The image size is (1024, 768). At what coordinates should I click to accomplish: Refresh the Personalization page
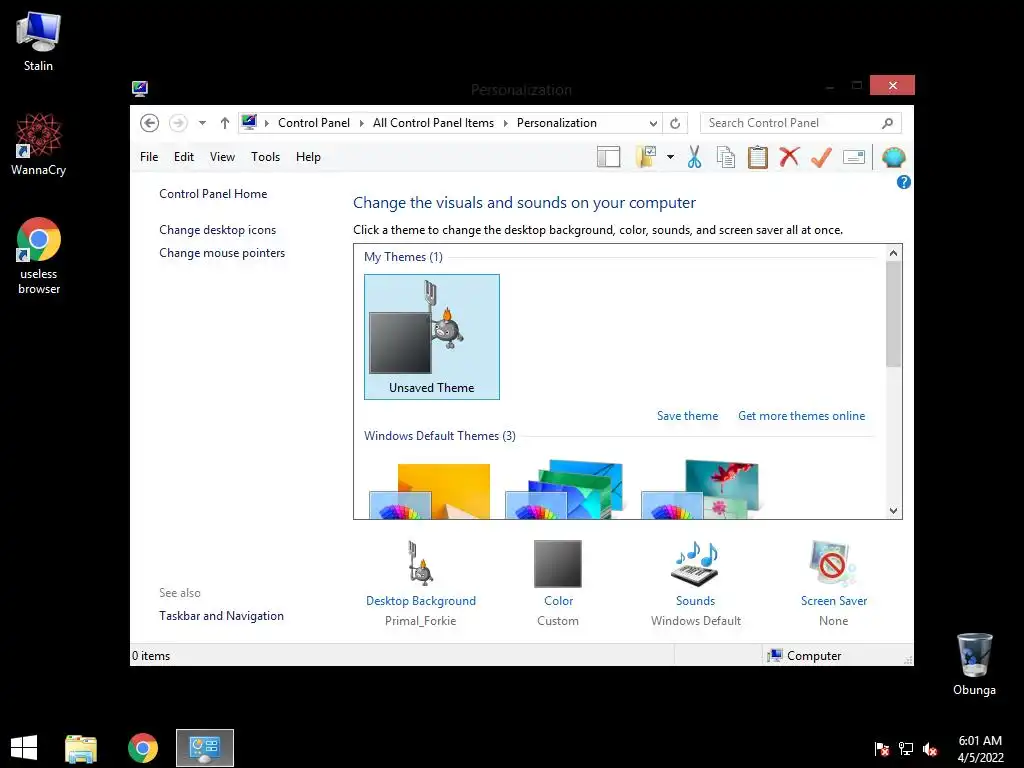point(675,123)
